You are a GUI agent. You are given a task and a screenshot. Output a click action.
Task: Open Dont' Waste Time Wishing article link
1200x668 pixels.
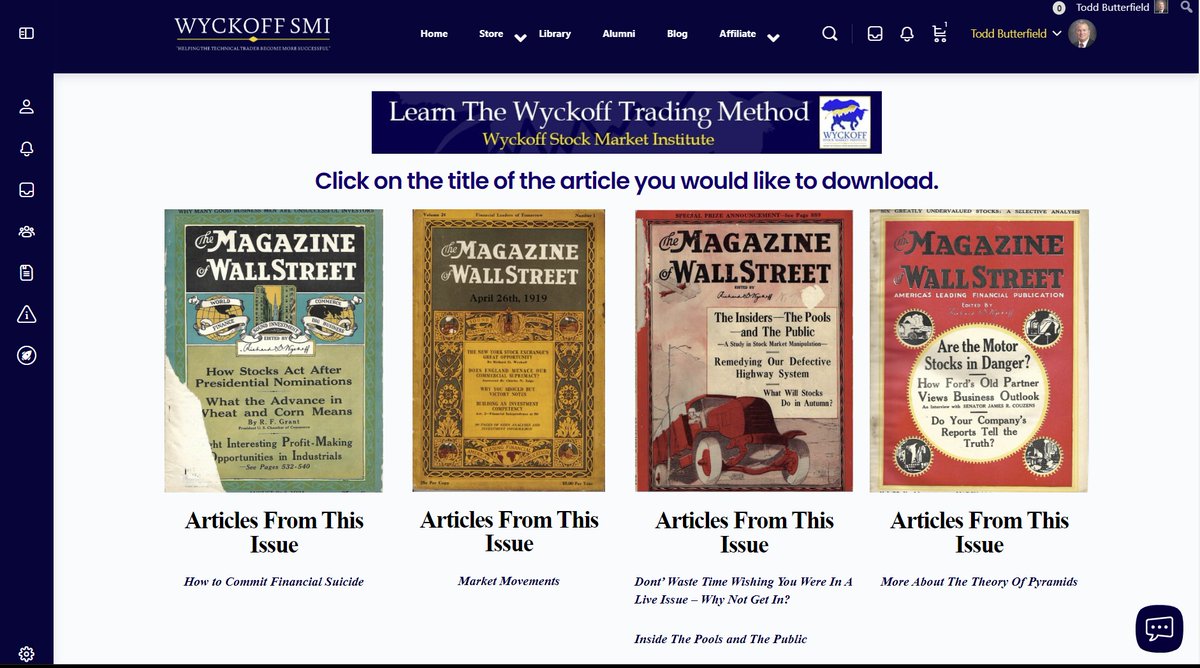pyautogui.click(x=744, y=590)
